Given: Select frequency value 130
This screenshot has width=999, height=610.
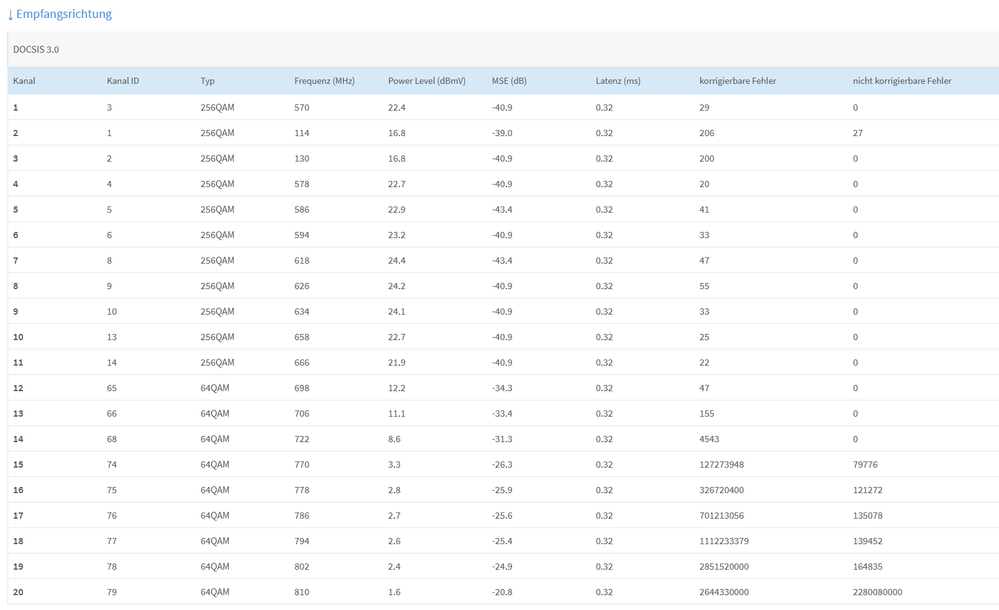Looking at the screenshot, I should pyautogui.click(x=301, y=159).
